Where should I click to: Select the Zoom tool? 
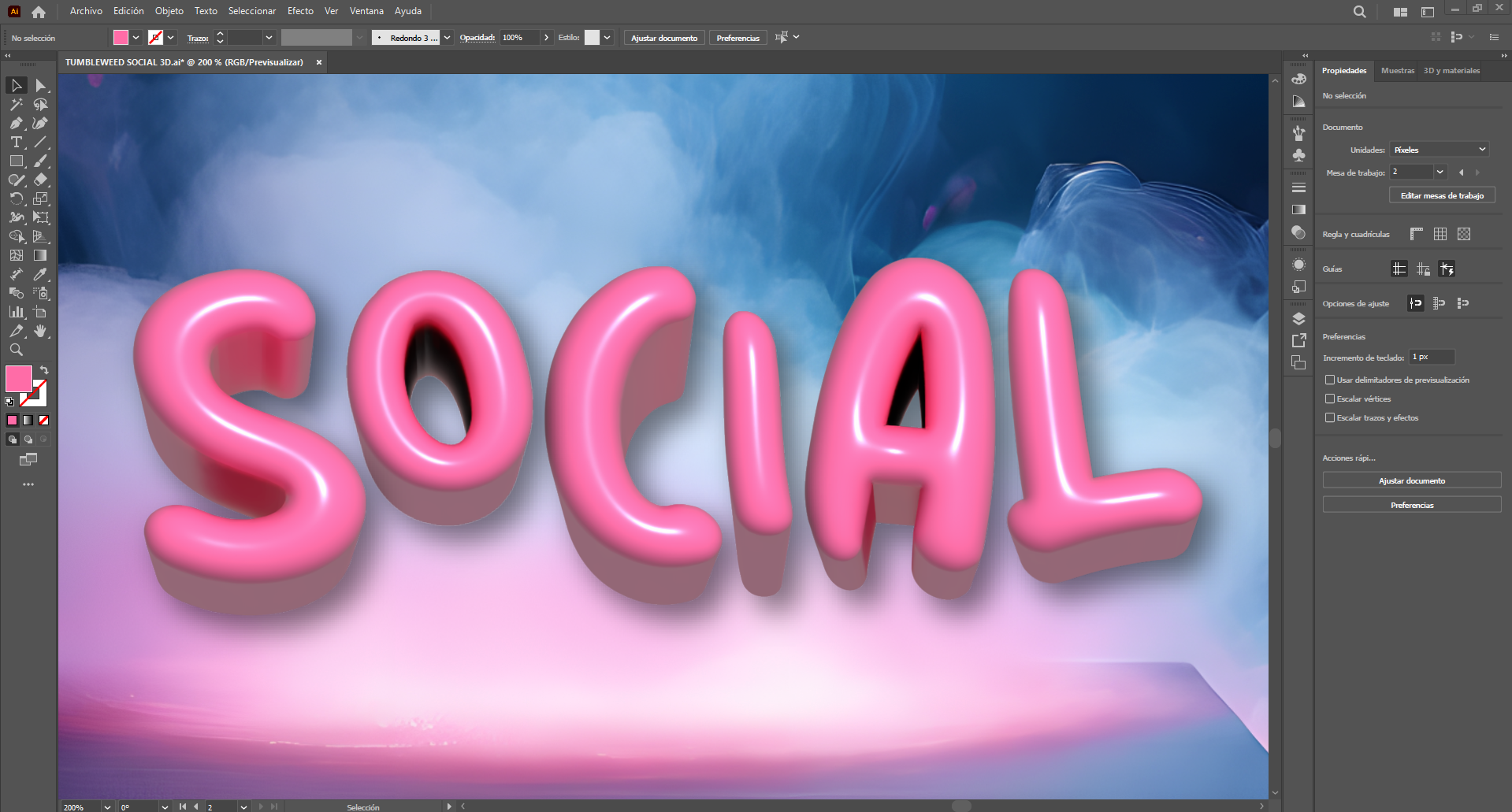click(17, 350)
